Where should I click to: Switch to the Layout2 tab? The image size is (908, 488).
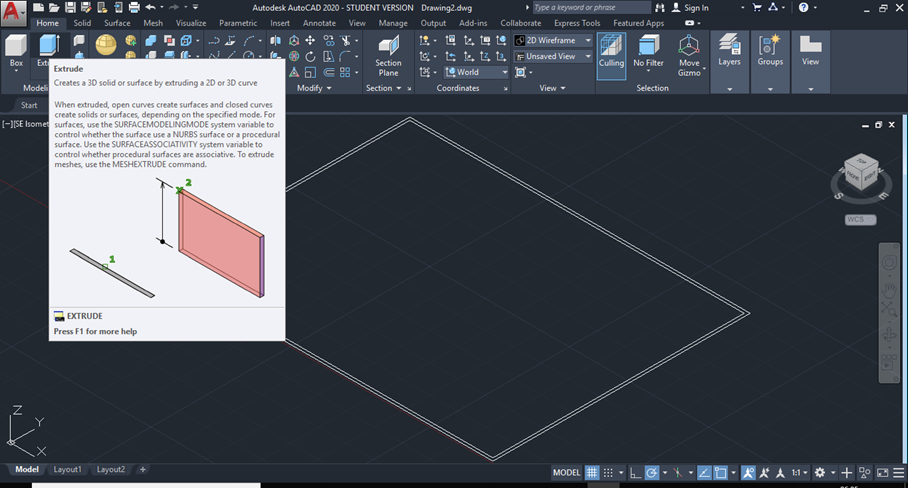(111, 469)
